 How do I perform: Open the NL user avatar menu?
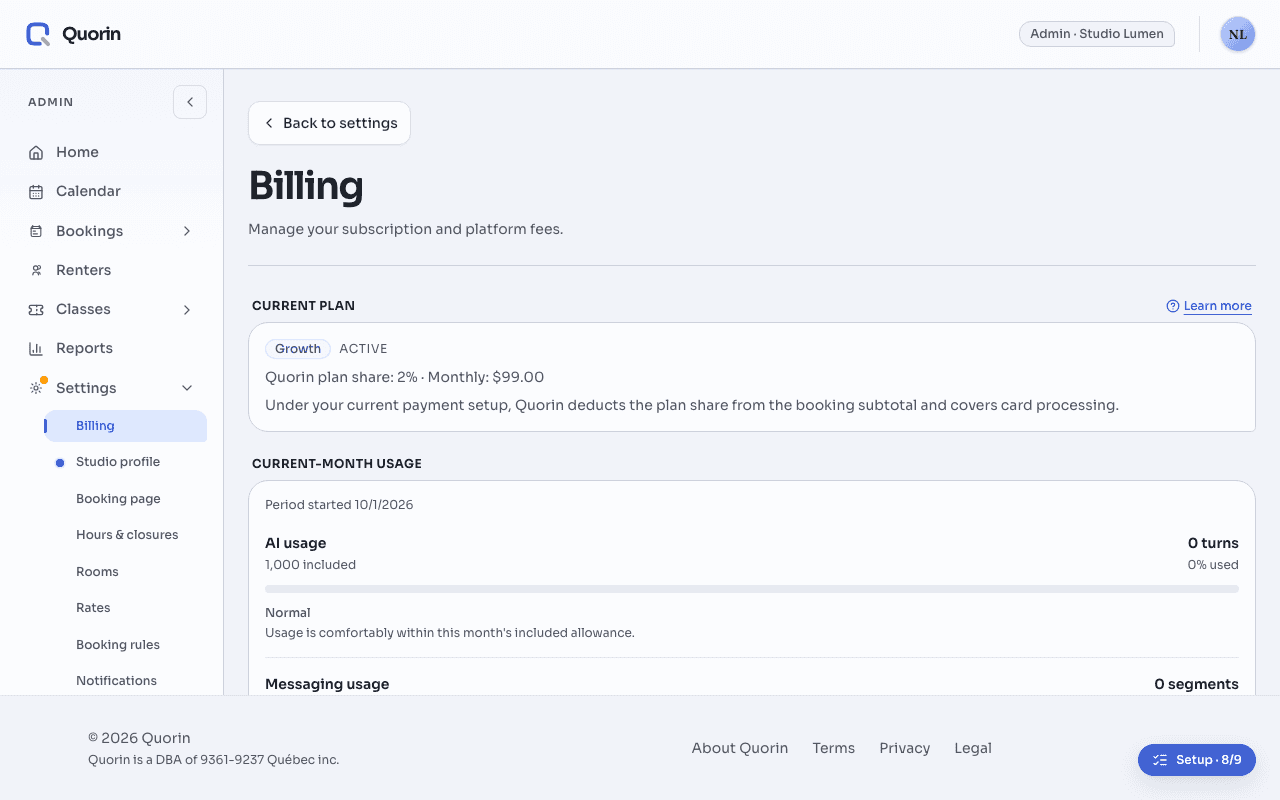point(1238,34)
